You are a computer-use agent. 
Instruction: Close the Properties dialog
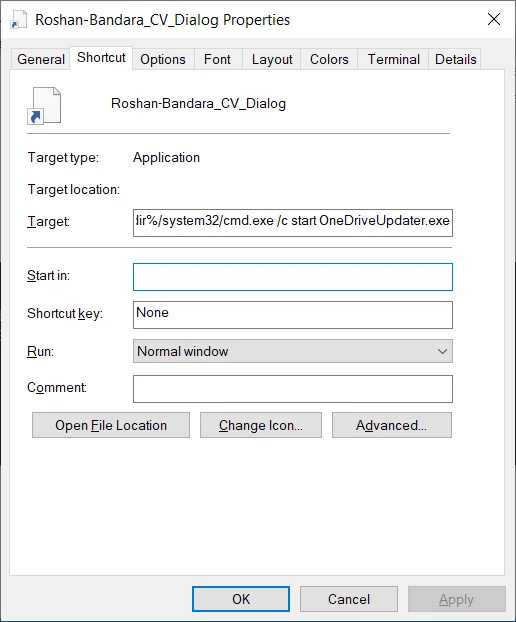pyautogui.click(x=494, y=19)
